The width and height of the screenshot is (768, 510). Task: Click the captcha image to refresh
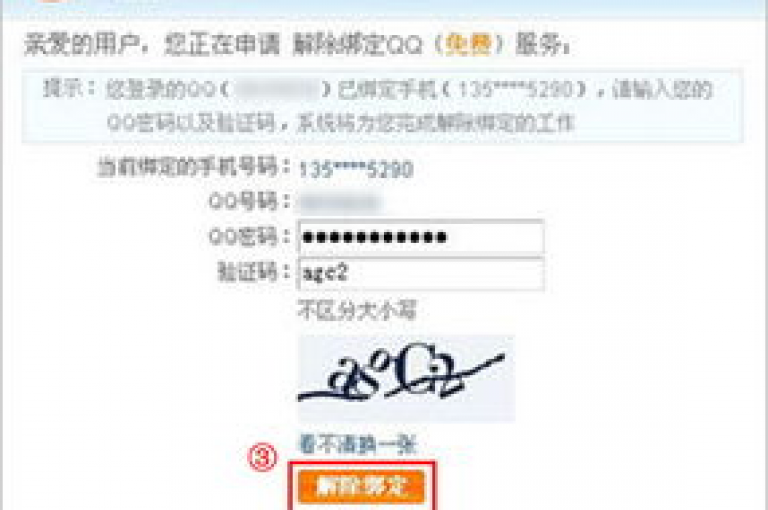(406, 378)
